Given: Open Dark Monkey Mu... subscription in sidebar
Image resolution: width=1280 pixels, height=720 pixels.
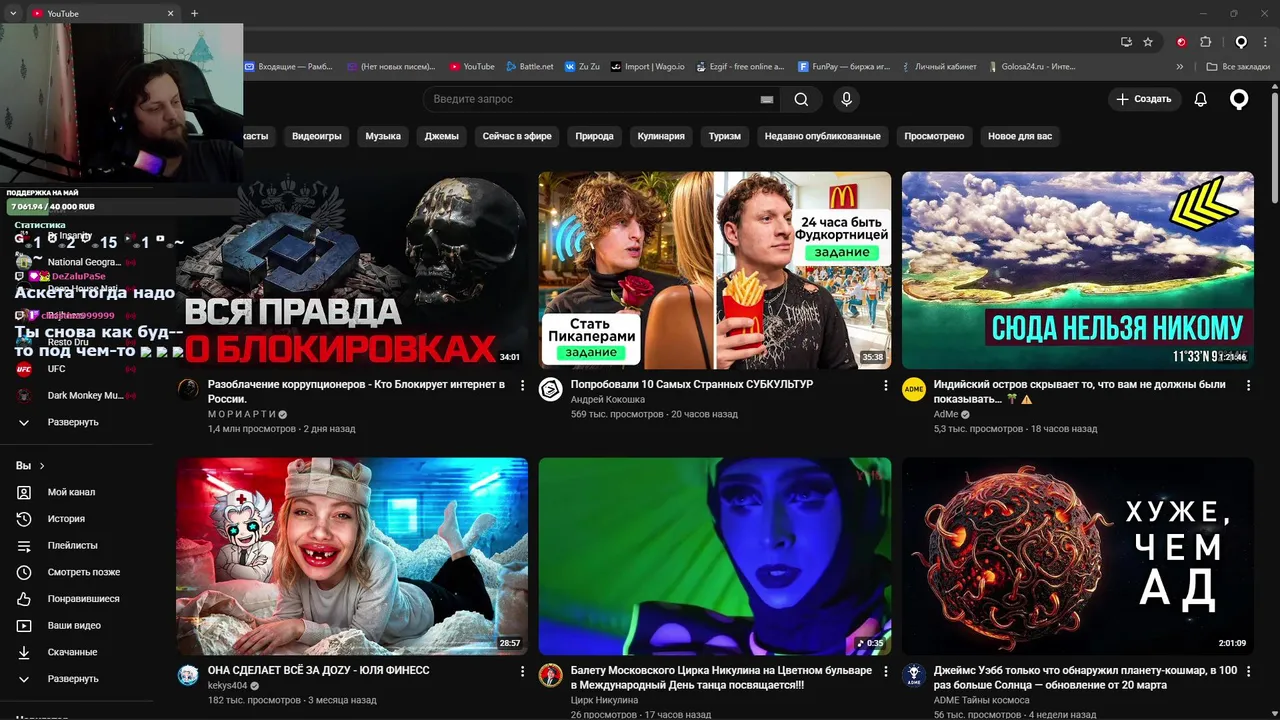Looking at the screenshot, I should [76, 395].
